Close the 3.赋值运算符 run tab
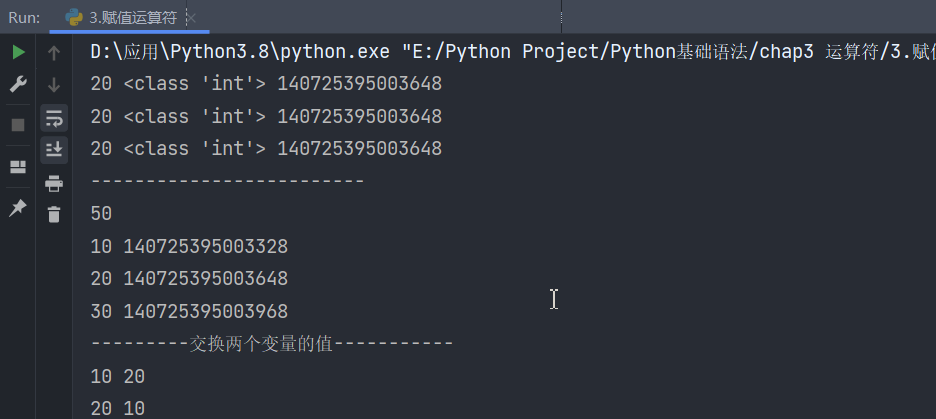The image size is (936, 419). tap(192, 18)
